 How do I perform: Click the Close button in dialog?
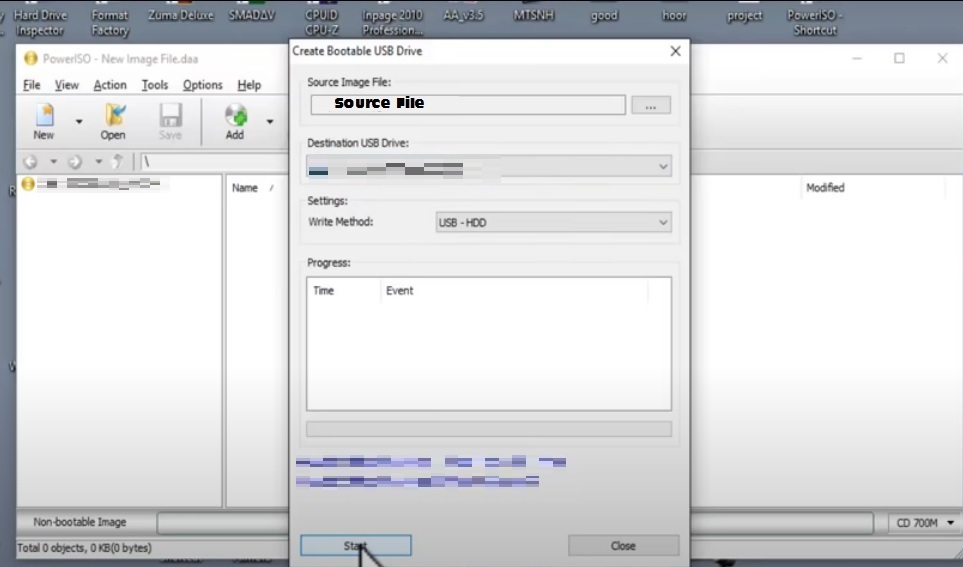click(x=623, y=545)
